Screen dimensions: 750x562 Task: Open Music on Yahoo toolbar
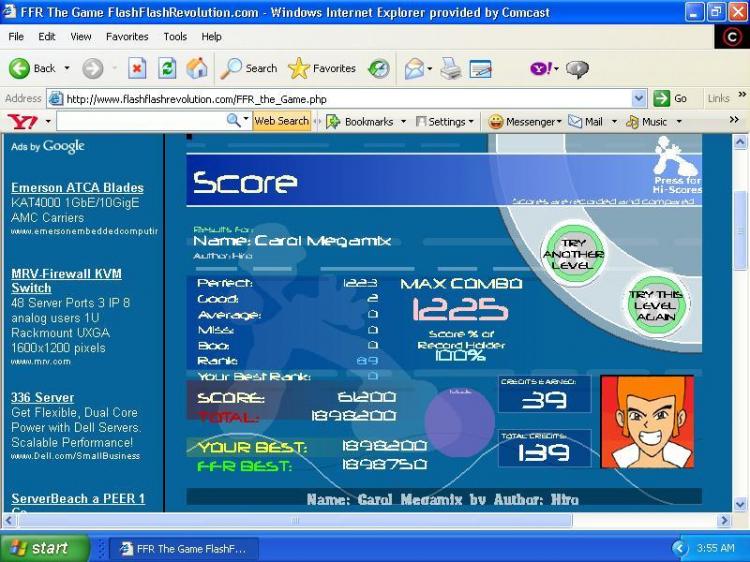pos(646,121)
